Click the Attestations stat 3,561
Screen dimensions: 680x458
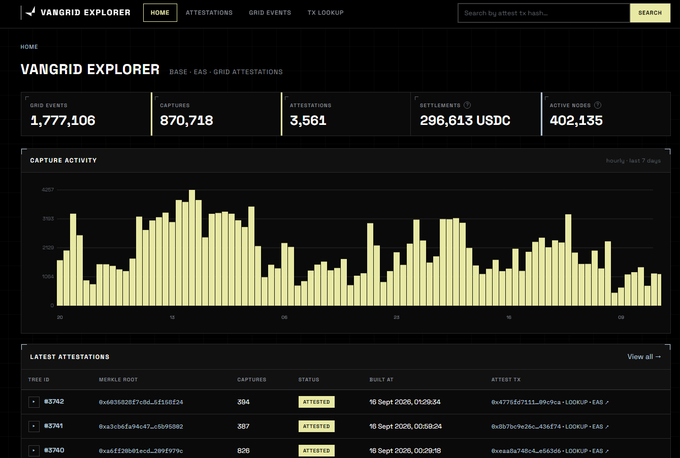[308, 120]
